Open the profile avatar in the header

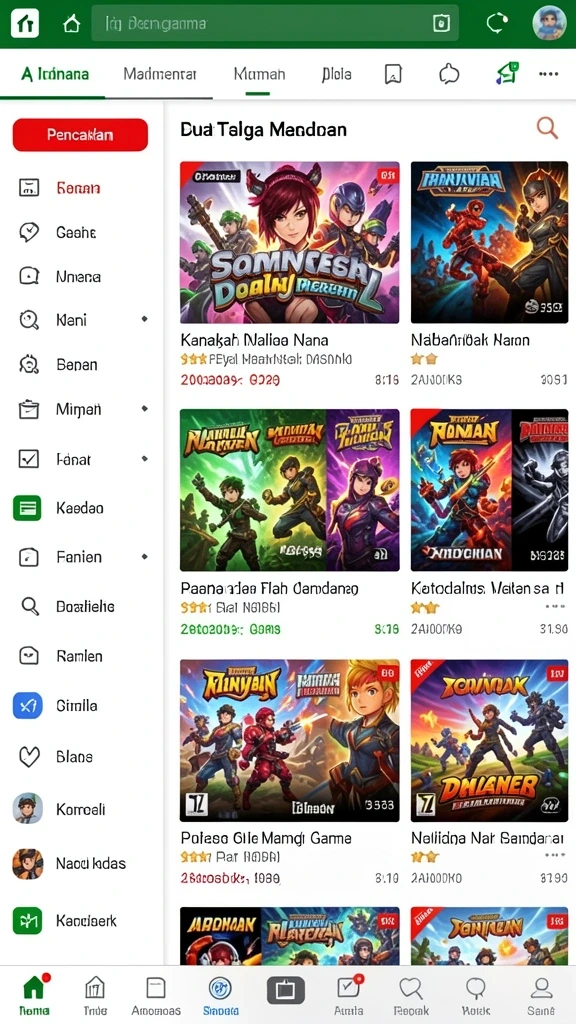click(549, 23)
